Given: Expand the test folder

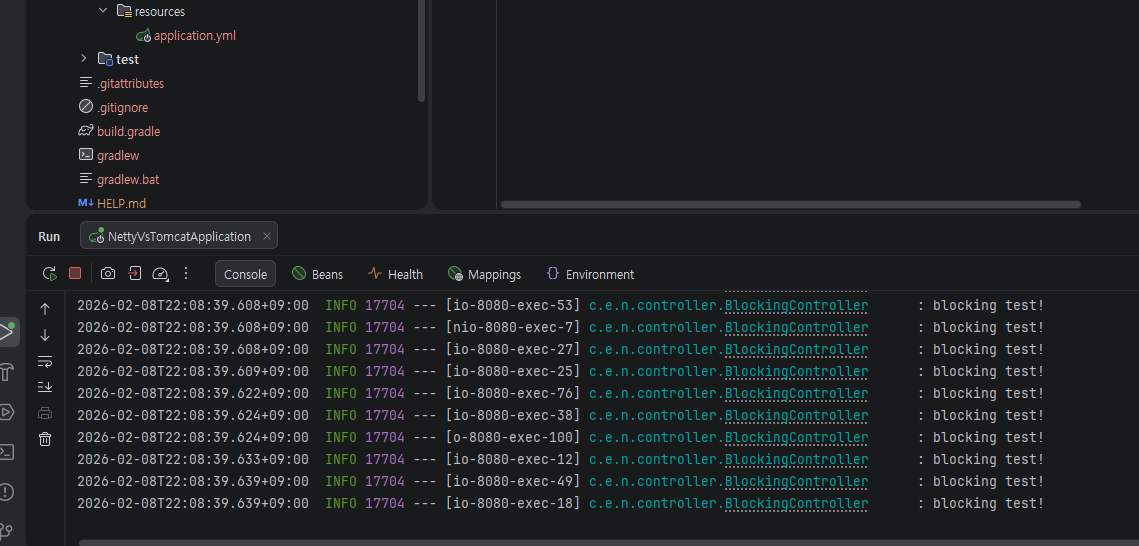Looking at the screenshot, I should tap(84, 59).
